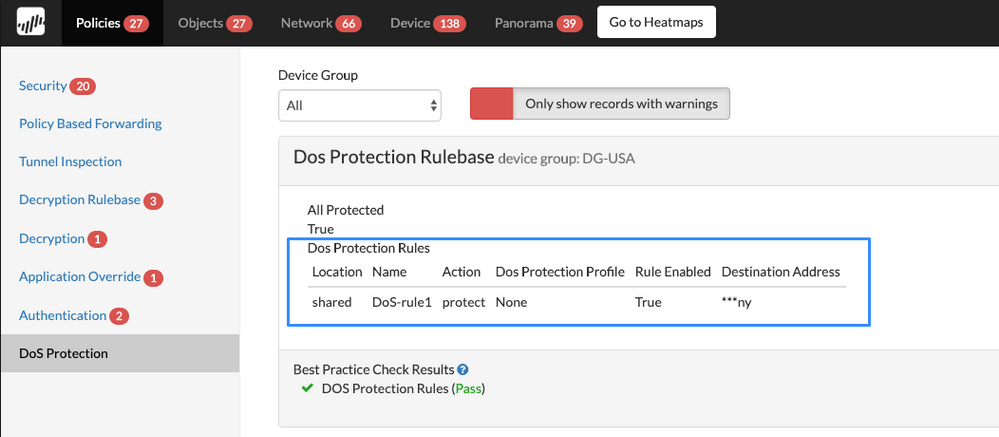The width and height of the screenshot is (999, 437).
Task: Switch to the Objects tab
Action: 200,22
